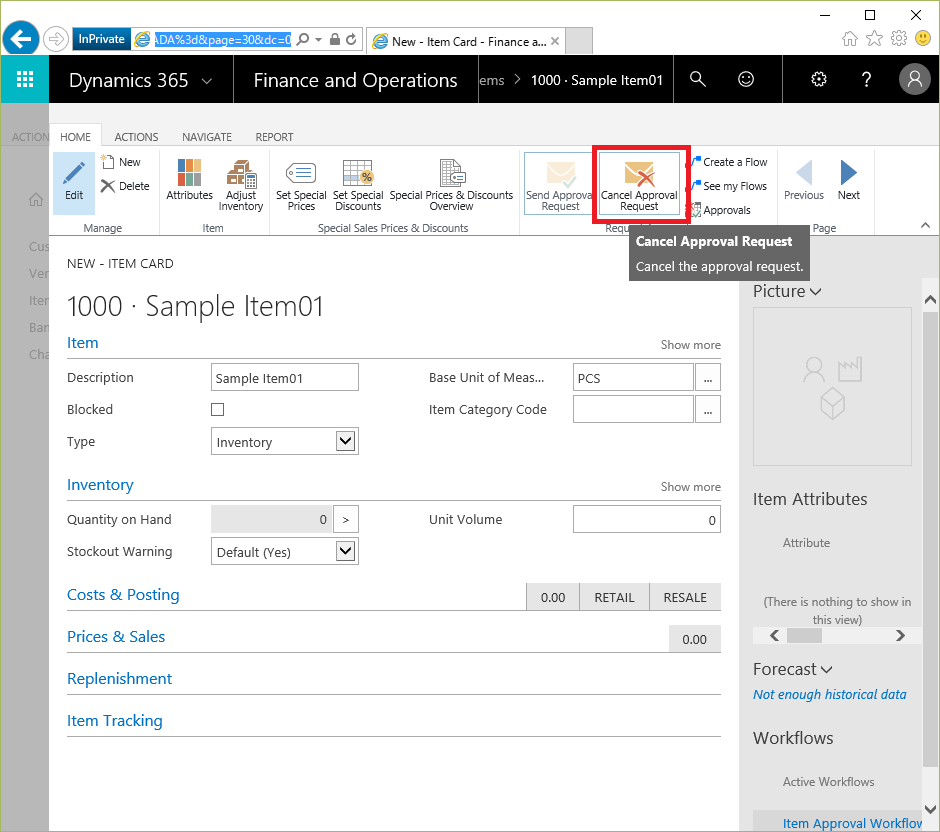The height and width of the screenshot is (832, 940).
Task: Click the Description input field
Action: coord(285,378)
